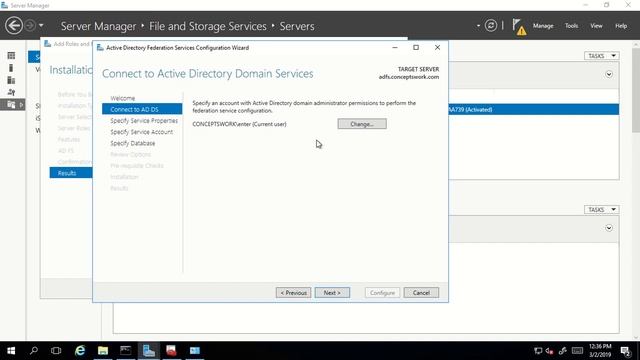Open the Windows Start menu
The width and height of the screenshot is (640, 360).
pyautogui.click(x=11, y=351)
